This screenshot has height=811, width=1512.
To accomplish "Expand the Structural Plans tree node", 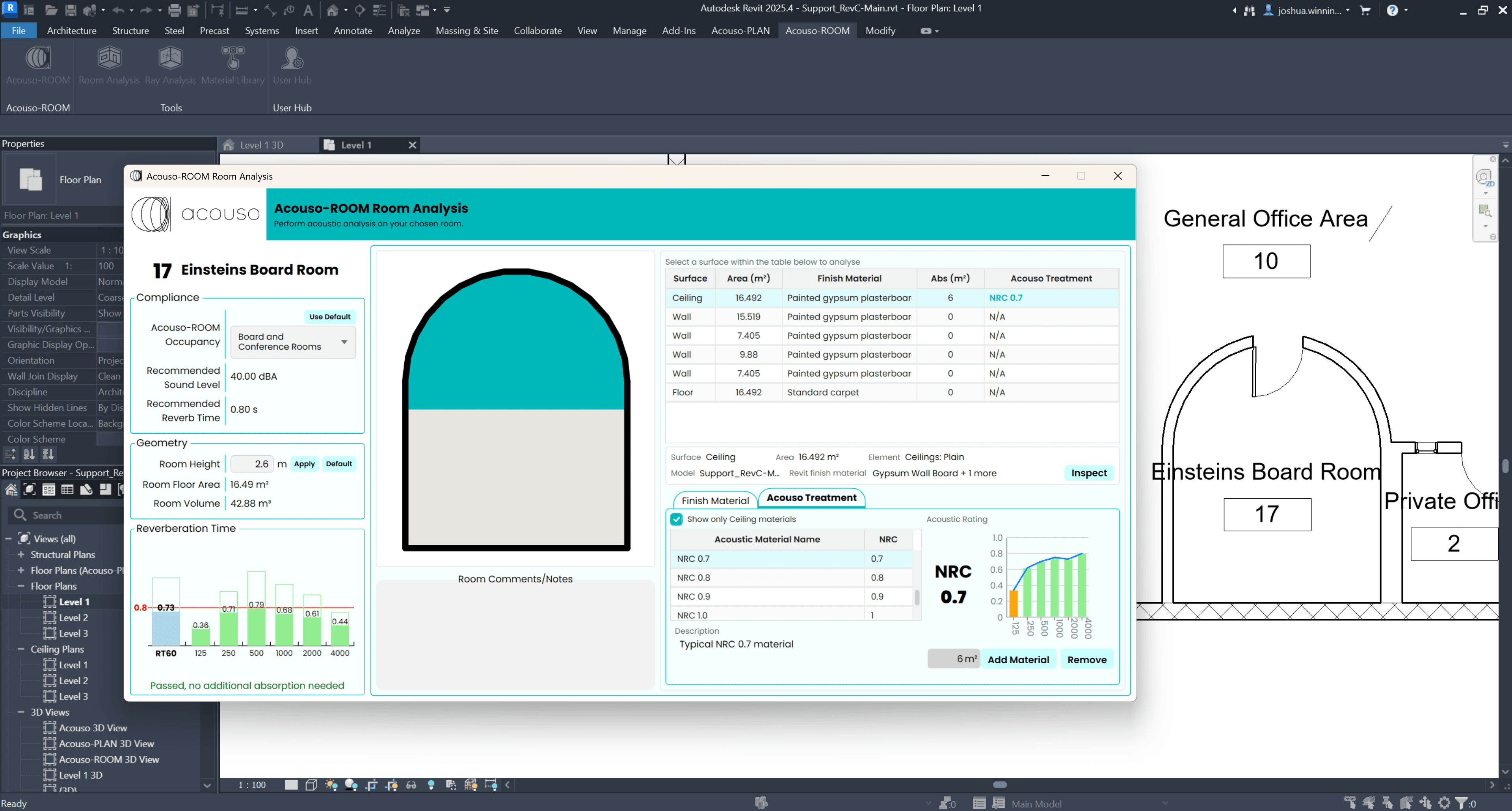I will tap(21, 555).
